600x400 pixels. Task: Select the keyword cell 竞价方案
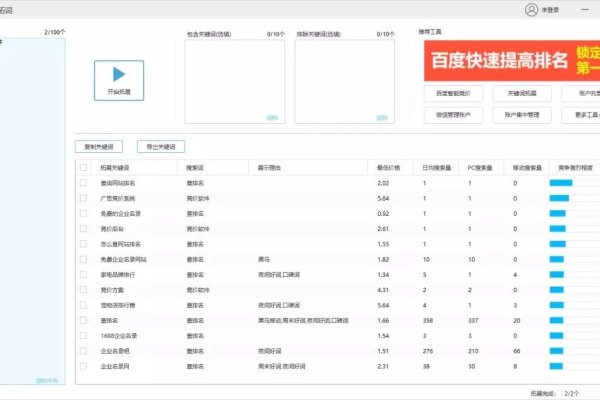pos(112,290)
